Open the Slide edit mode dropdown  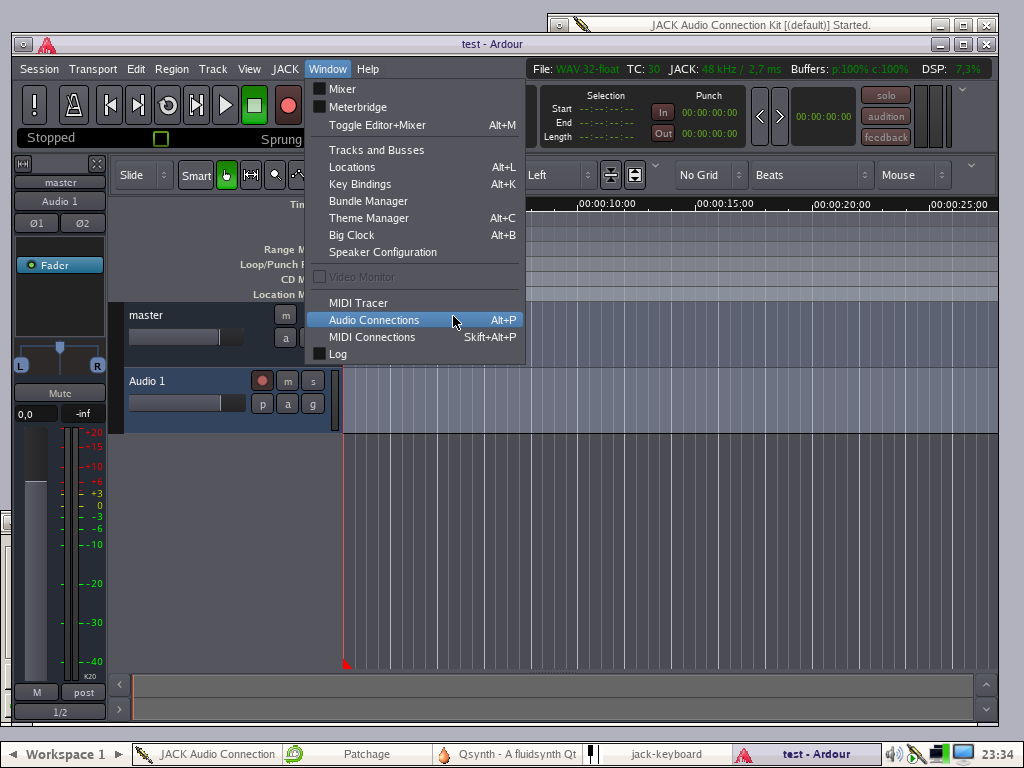[x=144, y=175]
